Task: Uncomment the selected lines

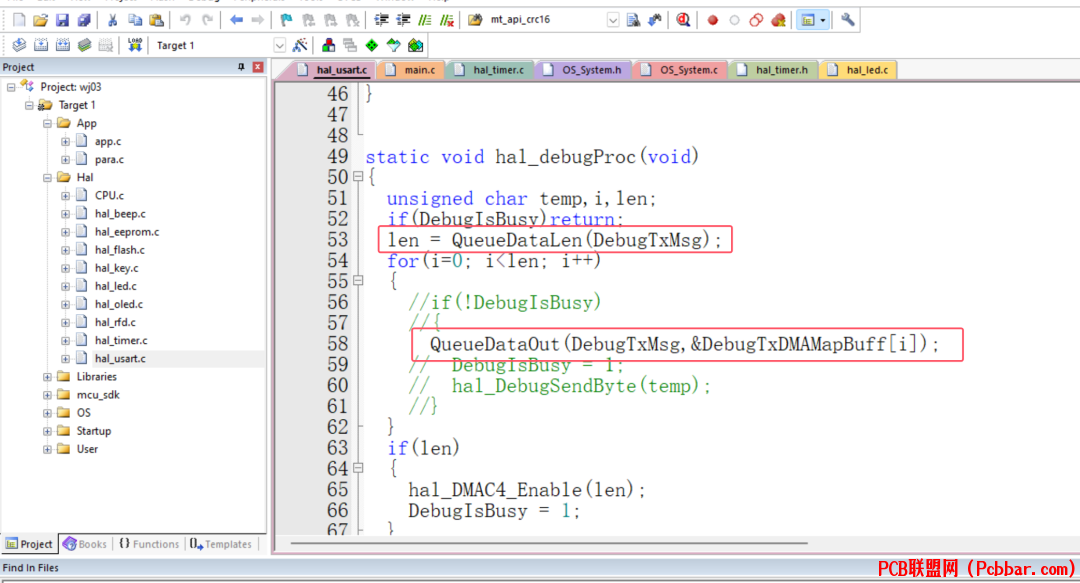Action: [x=447, y=20]
